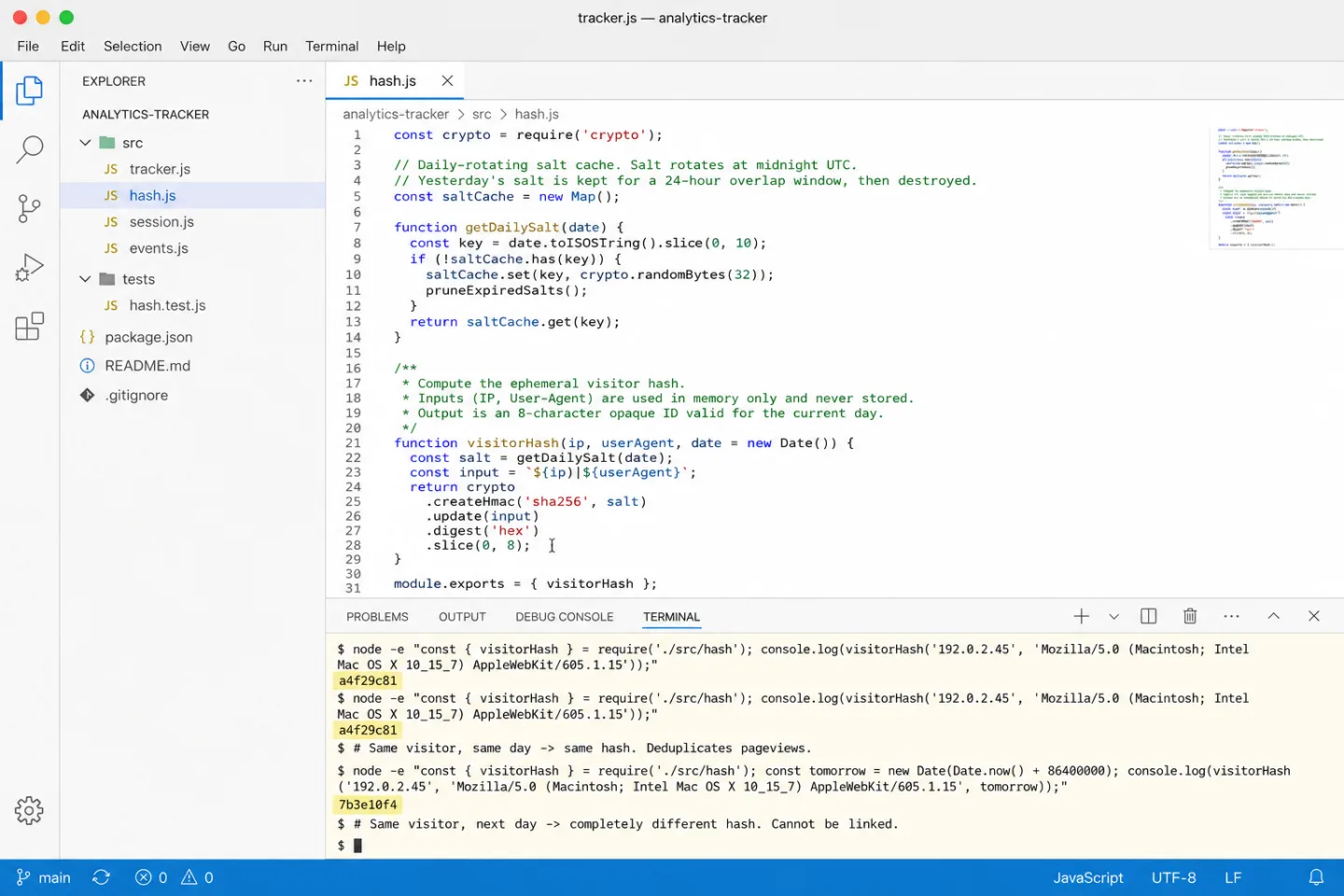The width and height of the screenshot is (1344, 896).
Task: Open the Edit menu
Action: tap(73, 46)
